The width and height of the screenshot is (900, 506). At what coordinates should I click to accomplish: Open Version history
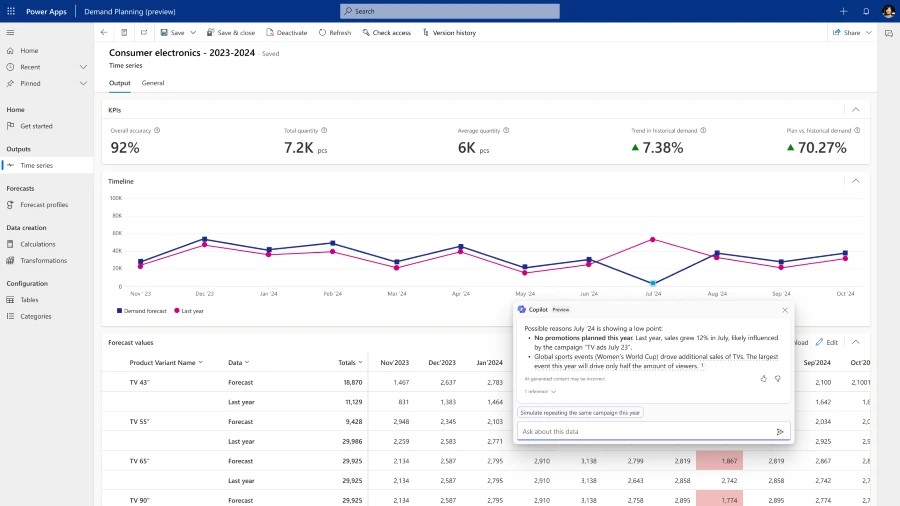(449, 33)
